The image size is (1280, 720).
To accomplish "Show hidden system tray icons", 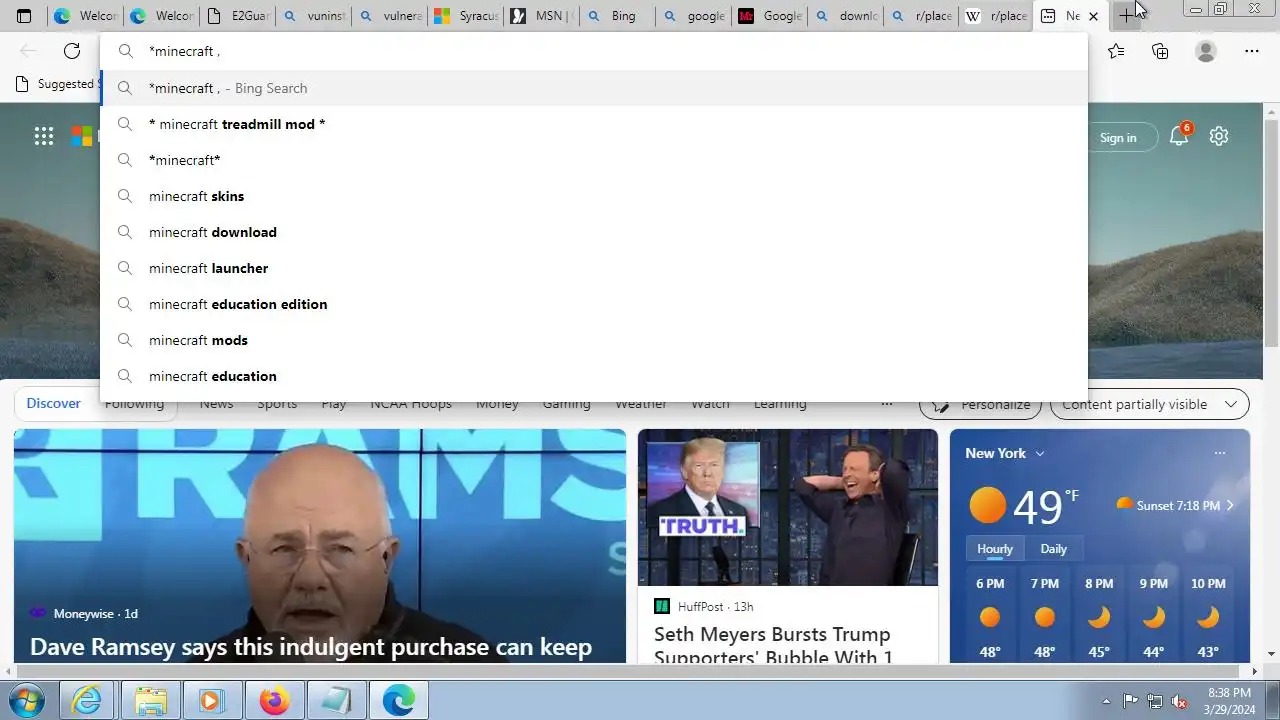I will (1106, 701).
